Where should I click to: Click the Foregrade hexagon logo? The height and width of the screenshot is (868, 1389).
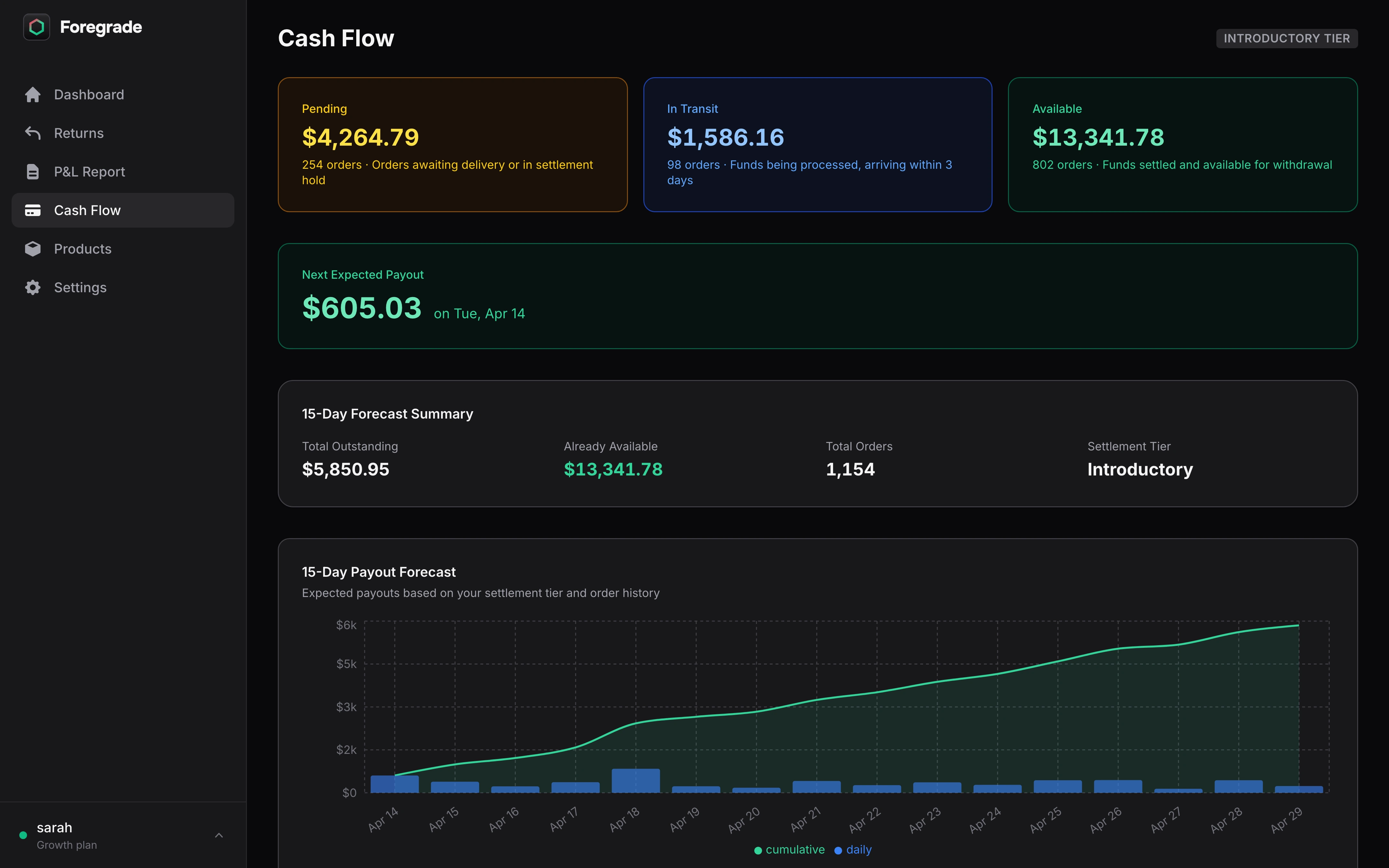click(36, 26)
